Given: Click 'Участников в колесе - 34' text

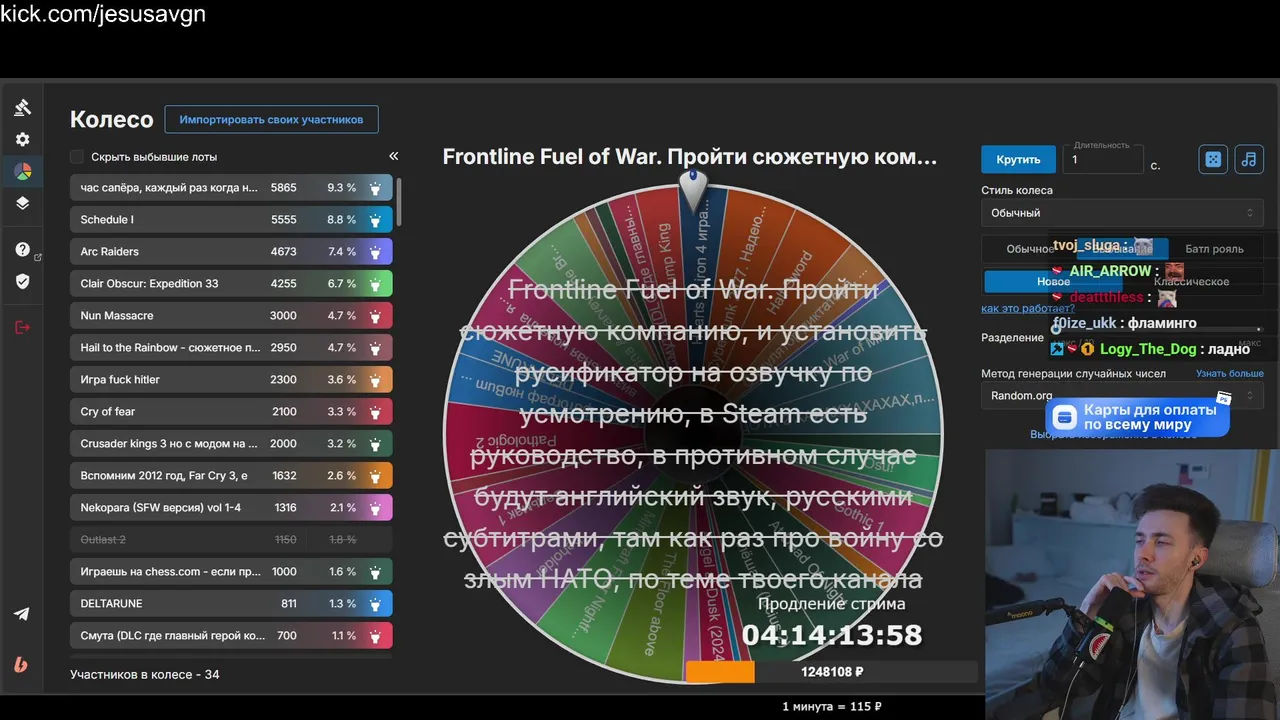Looking at the screenshot, I should click(x=145, y=675).
